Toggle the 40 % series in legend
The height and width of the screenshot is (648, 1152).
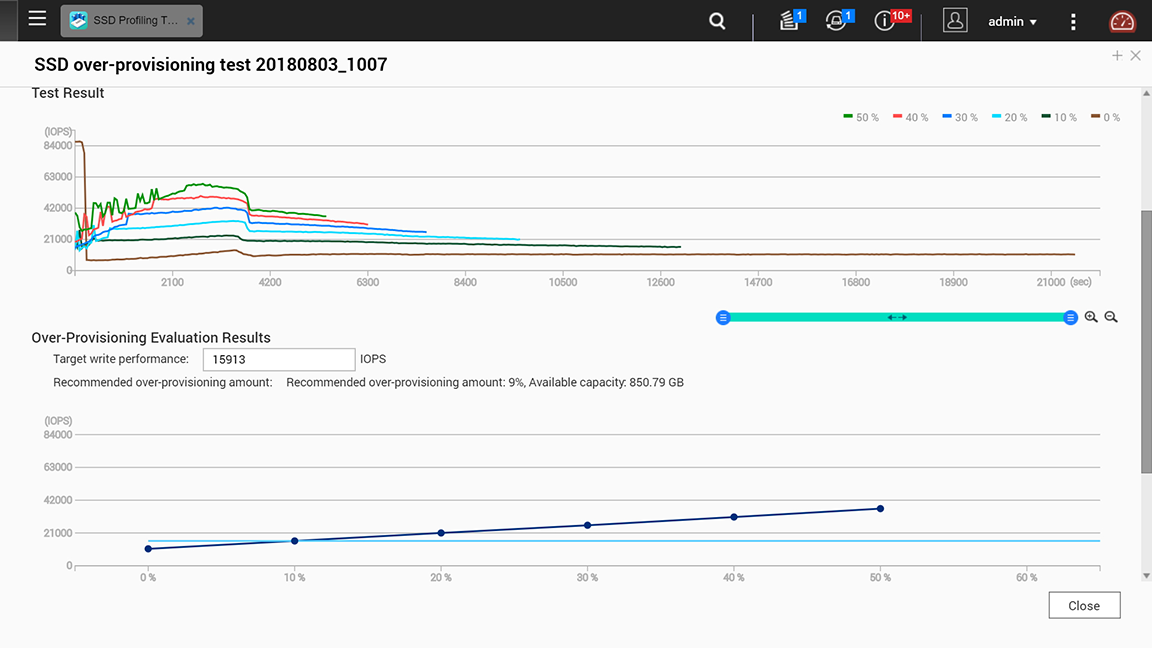(x=910, y=117)
